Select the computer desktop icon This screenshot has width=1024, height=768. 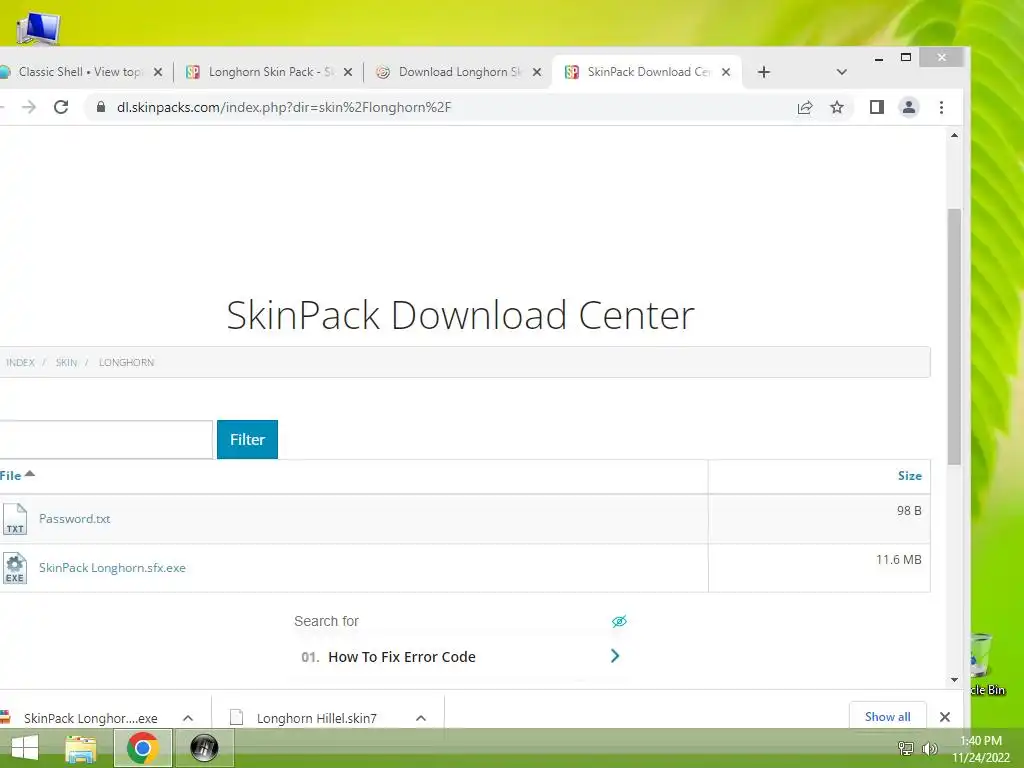(39, 29)
